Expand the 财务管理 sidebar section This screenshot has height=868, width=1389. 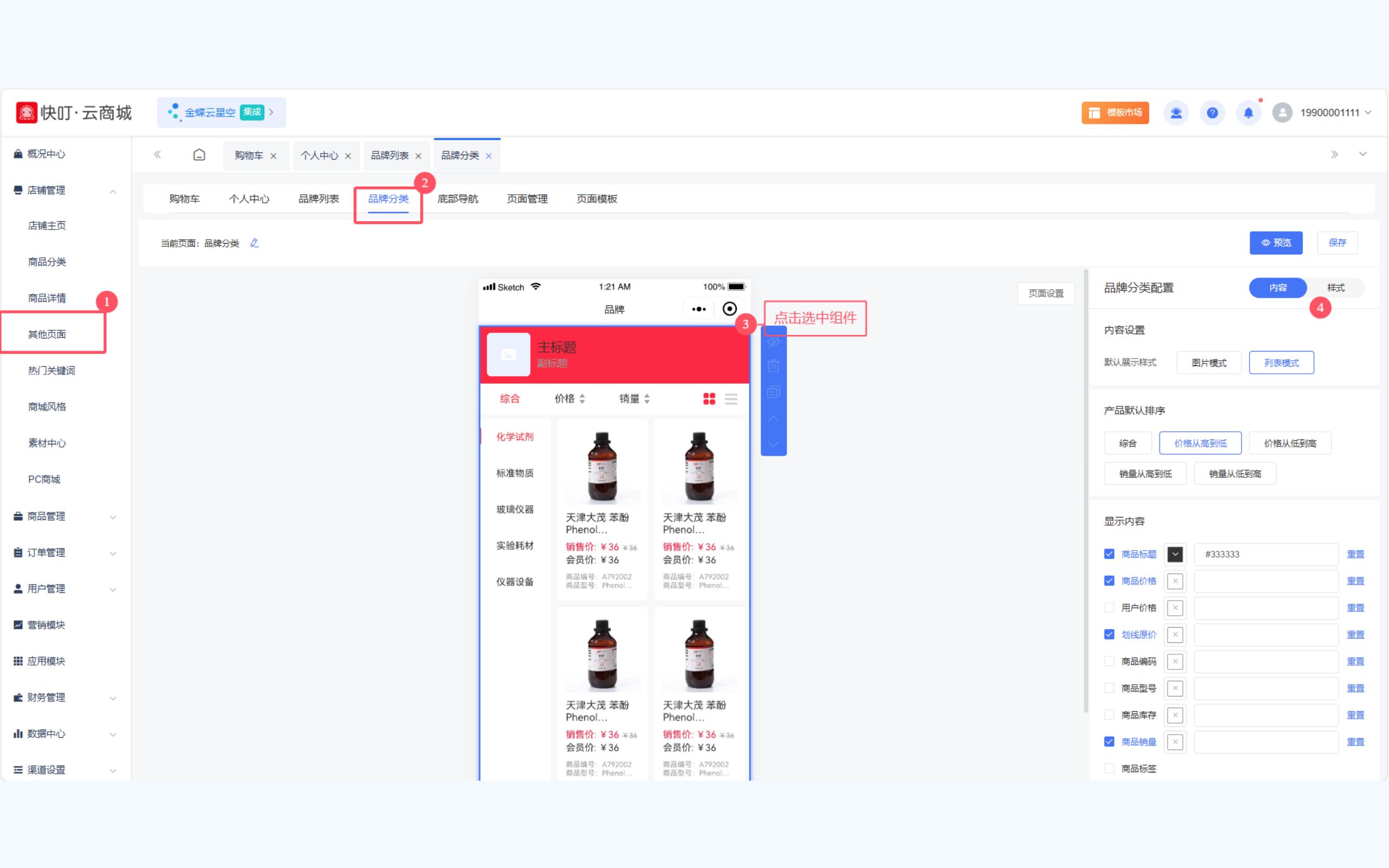(x=112, y=698)
